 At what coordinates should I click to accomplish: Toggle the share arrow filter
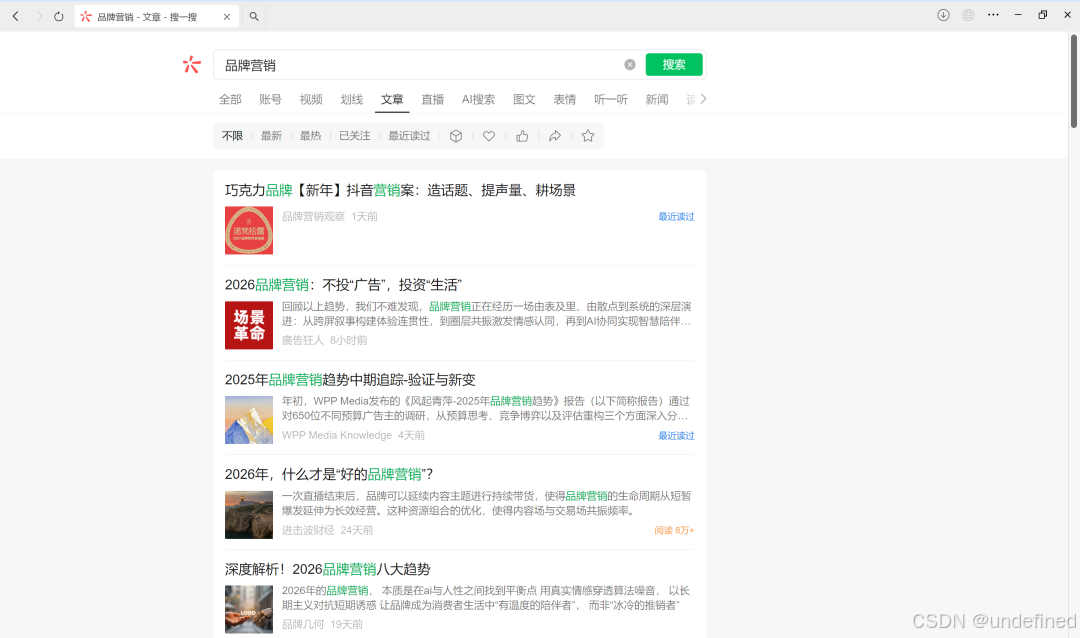(555, 136)
